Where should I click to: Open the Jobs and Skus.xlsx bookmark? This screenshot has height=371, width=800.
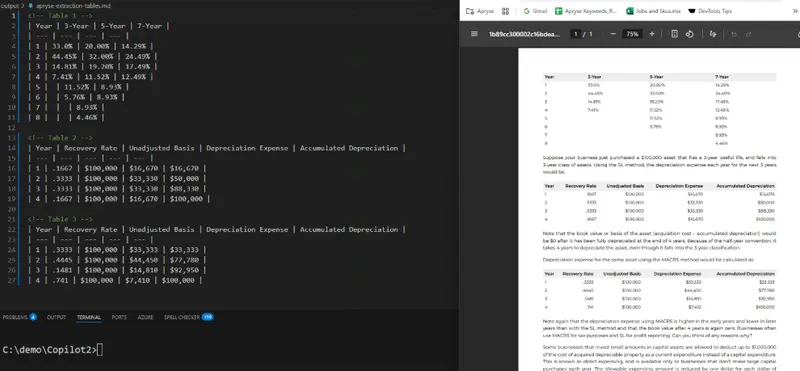pos(654,11)
